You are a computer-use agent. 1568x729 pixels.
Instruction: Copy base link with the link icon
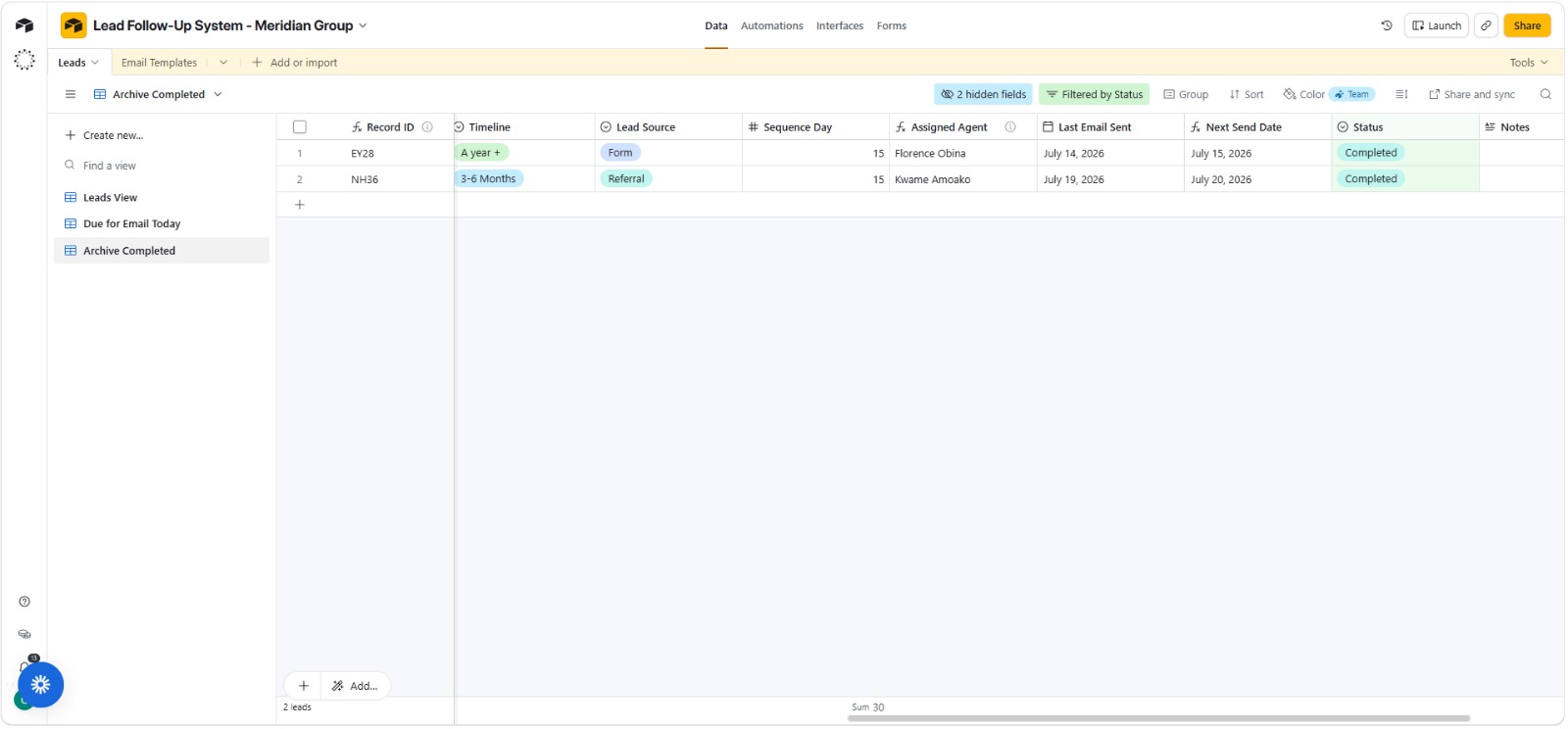[x=1487, y=25]
